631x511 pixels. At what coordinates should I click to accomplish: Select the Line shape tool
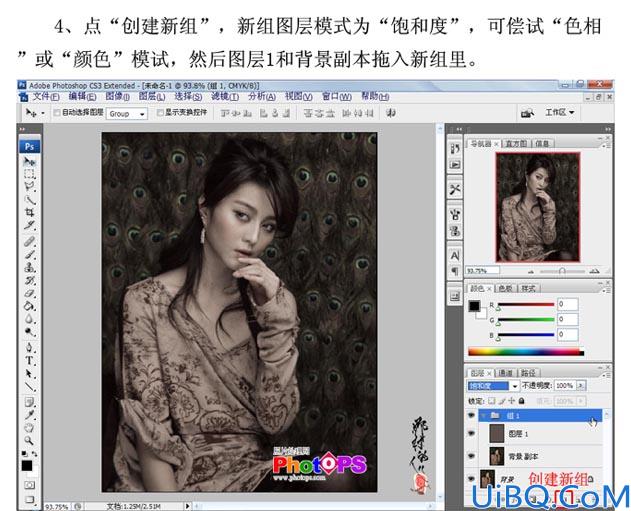tap(29, 386)
